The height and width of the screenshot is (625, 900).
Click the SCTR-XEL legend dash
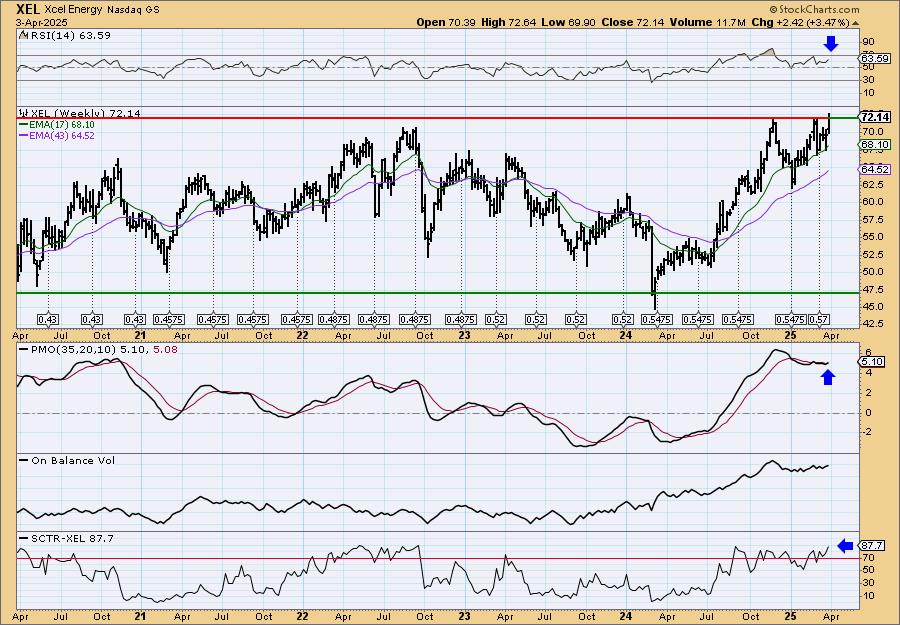tap(24, 538)
